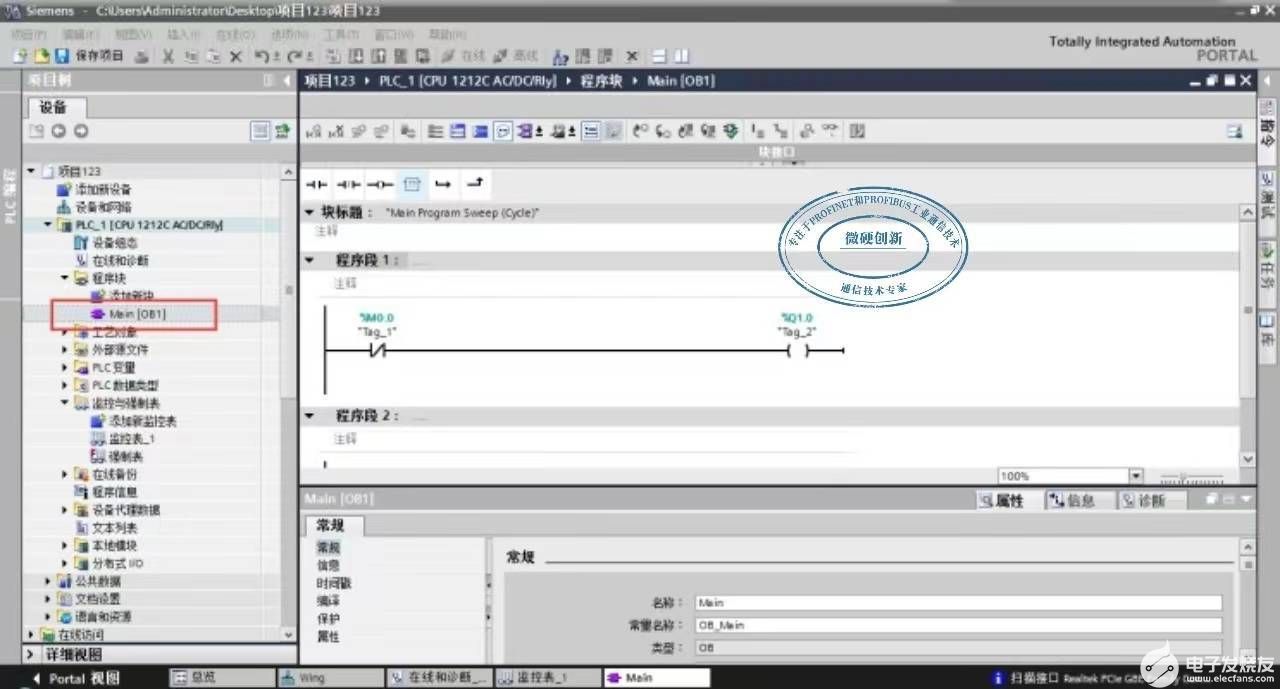Screen dimensions: 1280x689
Task: Select the 常规 tab in inspector
Action: tap(332, 526)
